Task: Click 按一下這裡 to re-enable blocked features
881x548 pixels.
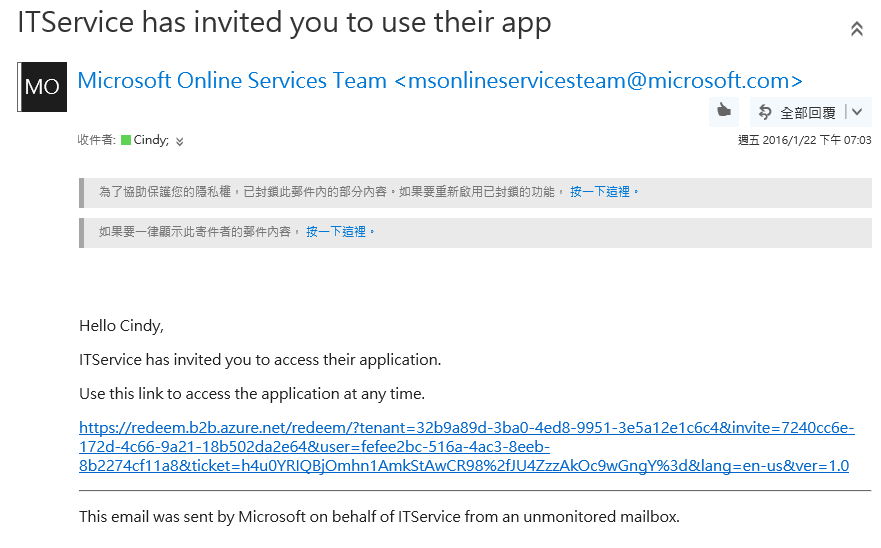Action: pos(600,192)
